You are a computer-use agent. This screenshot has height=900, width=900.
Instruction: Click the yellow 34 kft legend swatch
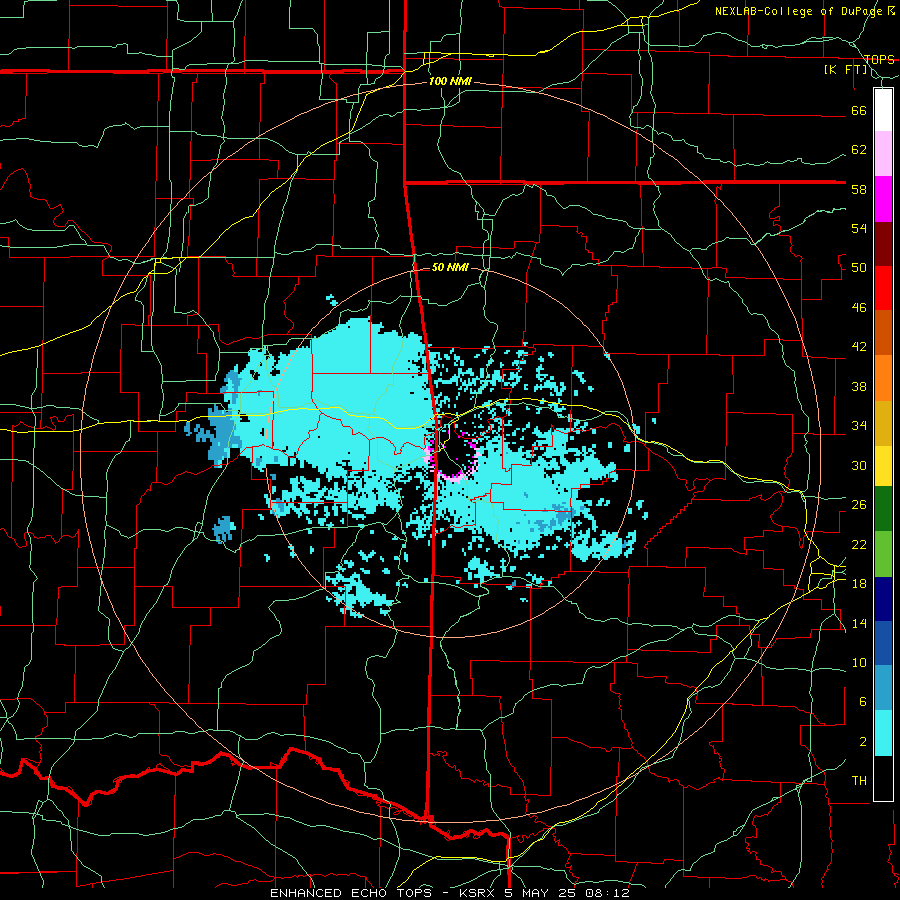(883, 466)
